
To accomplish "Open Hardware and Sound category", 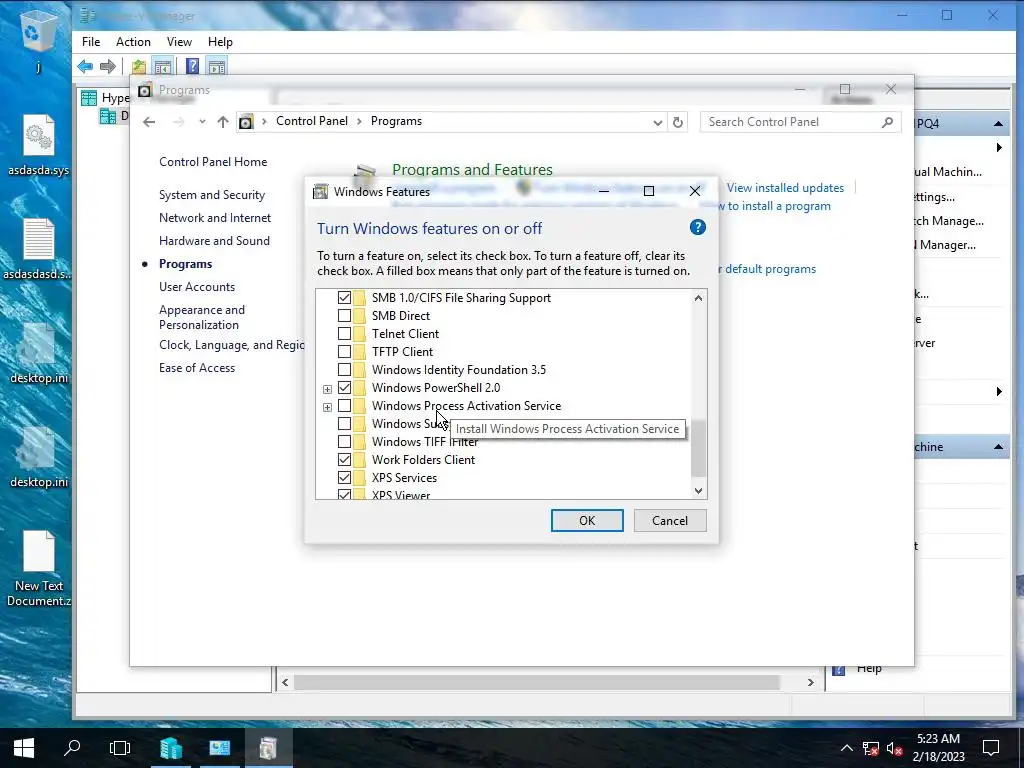I will pos(214,241).
